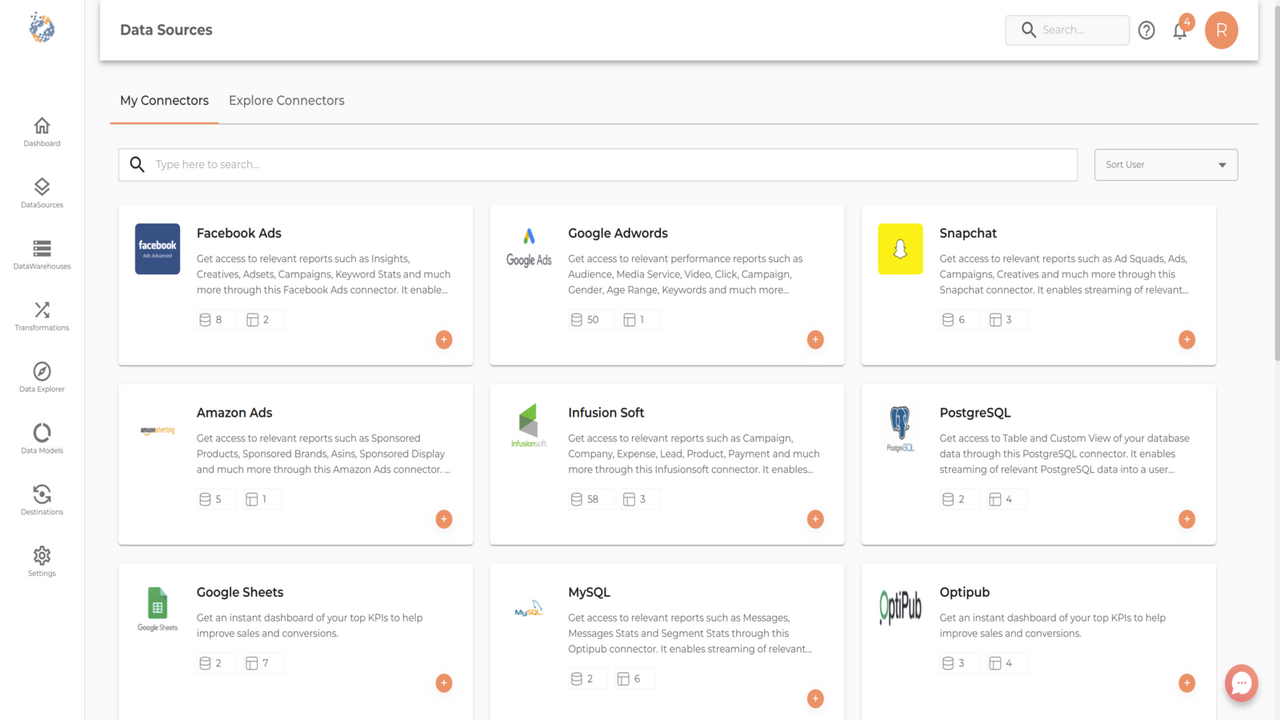1280x720 pixels.
Task: Click Facebook Ads database count 8
Action: (214, 320)
